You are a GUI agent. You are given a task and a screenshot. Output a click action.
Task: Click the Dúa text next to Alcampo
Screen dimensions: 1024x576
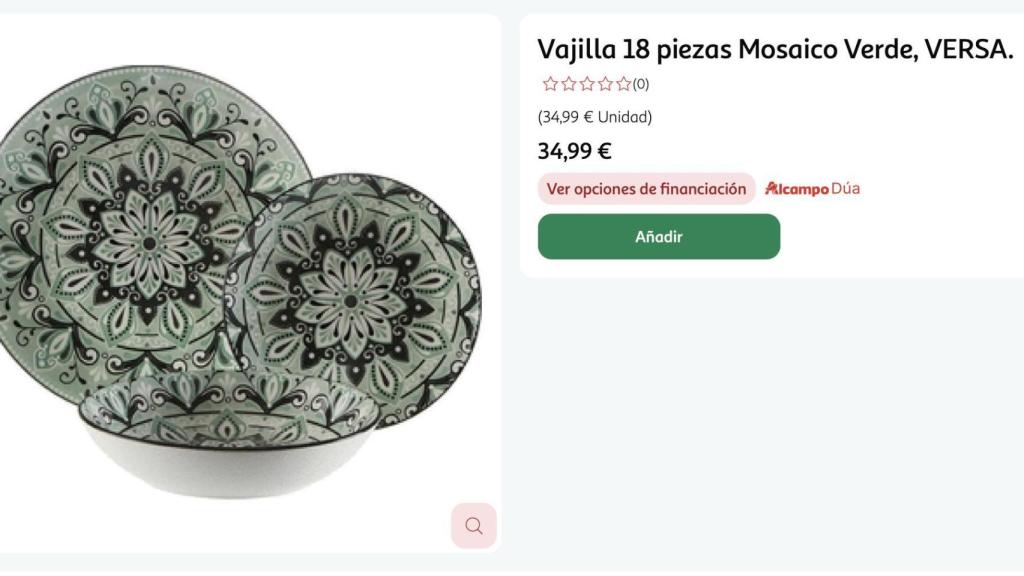coord(845,188)
